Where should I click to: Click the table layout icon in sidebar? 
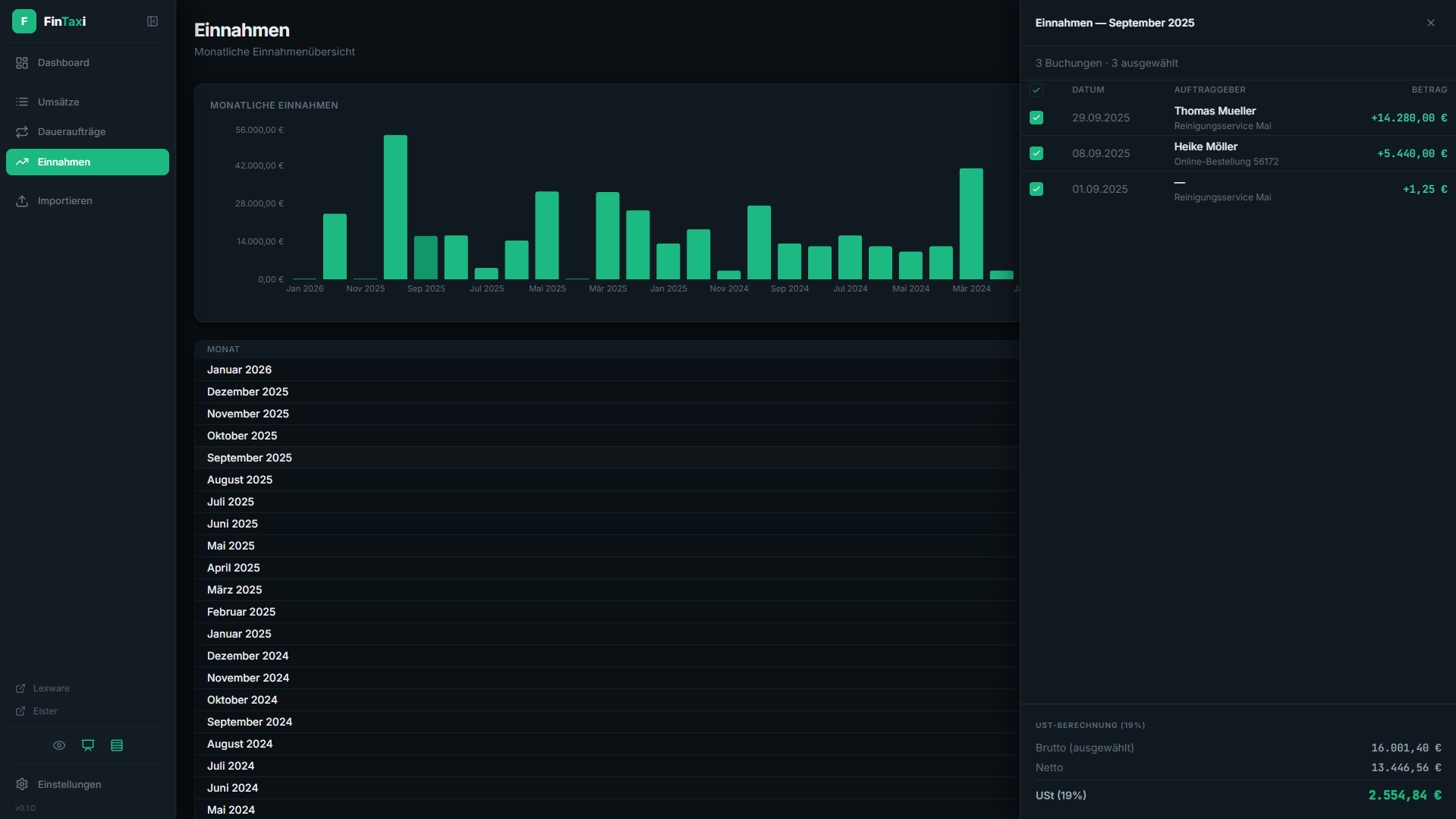coord(117,745)
